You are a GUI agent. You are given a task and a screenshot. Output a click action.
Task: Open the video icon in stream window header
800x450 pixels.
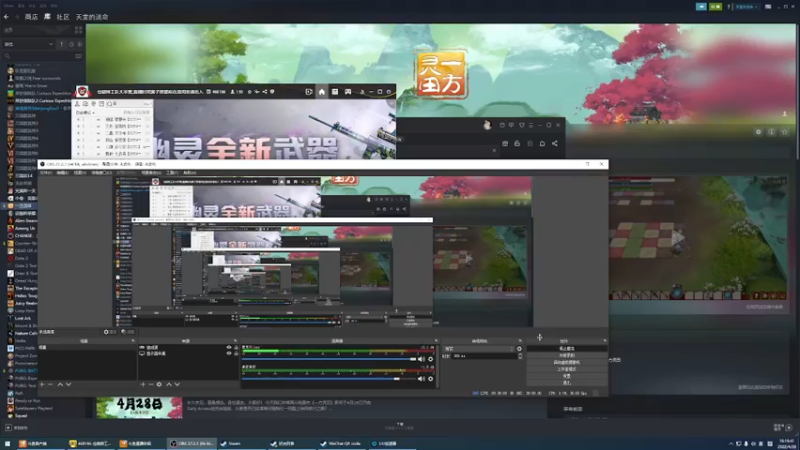(x=309, y=92)
